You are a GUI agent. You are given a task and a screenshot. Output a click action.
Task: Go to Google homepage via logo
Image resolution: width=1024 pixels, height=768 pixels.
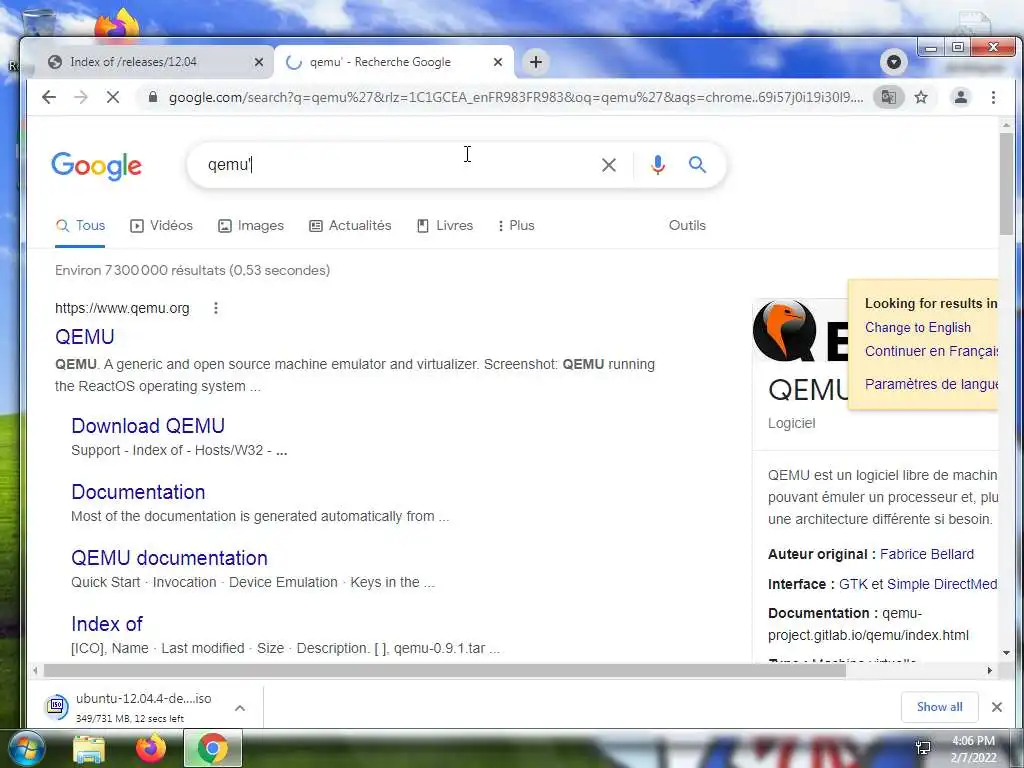tap(97, 166)
